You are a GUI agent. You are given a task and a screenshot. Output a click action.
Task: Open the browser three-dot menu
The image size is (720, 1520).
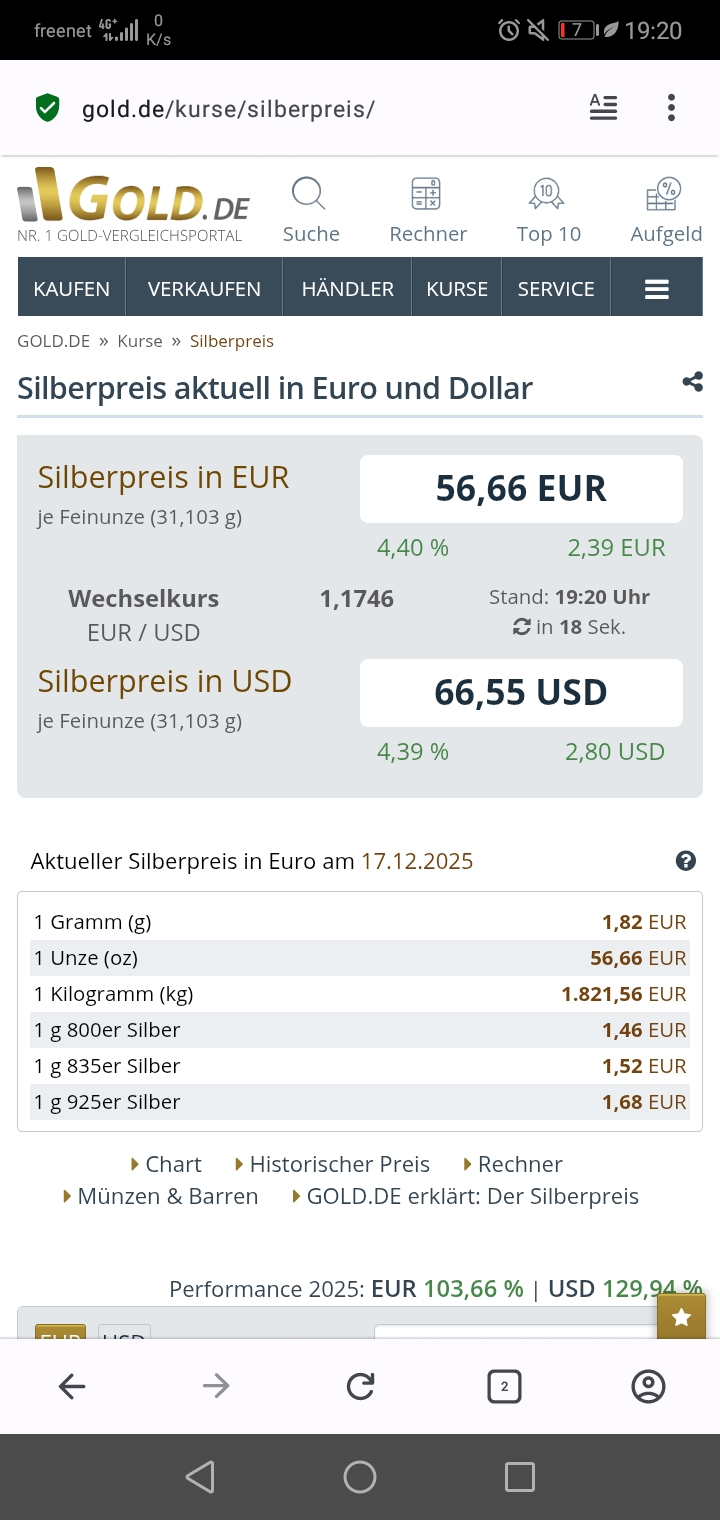click(671, 108)
